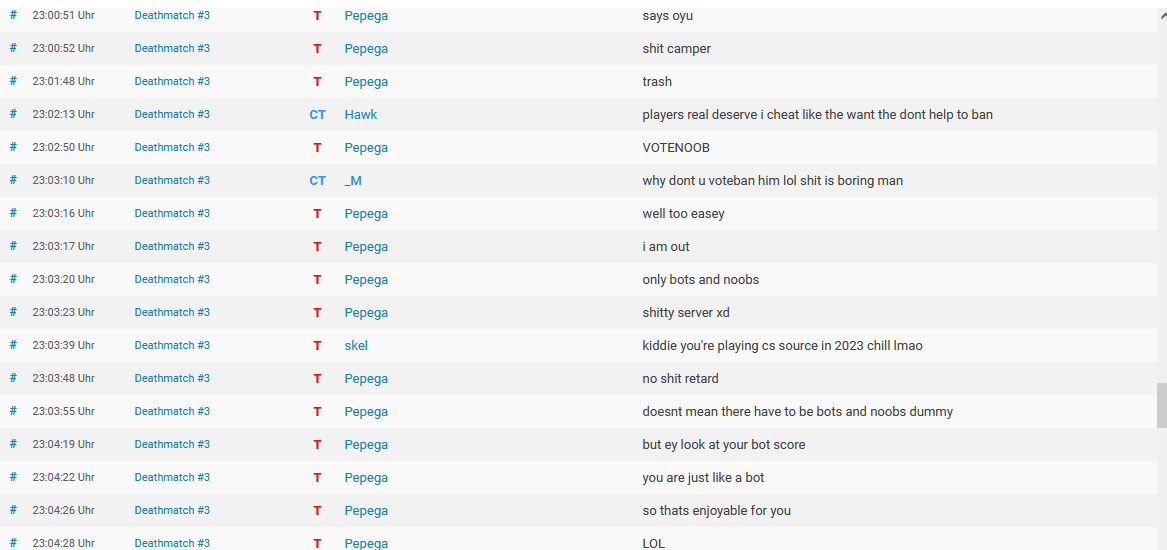The height and width of the screenshot is (550, 1167).
Task: Click the # icon beside 23:03:39 Uhr
Action: pyautogui.click(x=13, y=345)
